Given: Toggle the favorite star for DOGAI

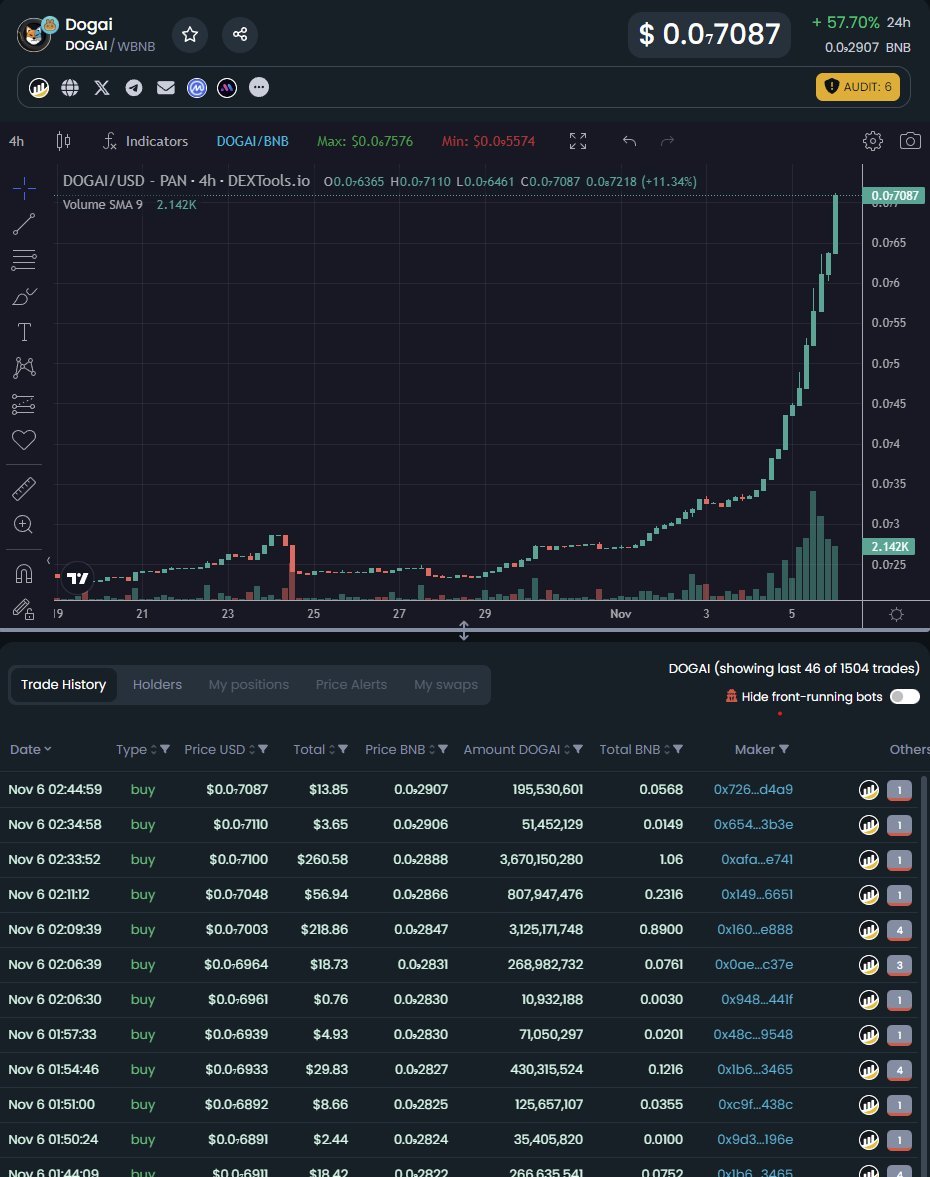Looking at the screenshot, I should click(x=190, y=34).
